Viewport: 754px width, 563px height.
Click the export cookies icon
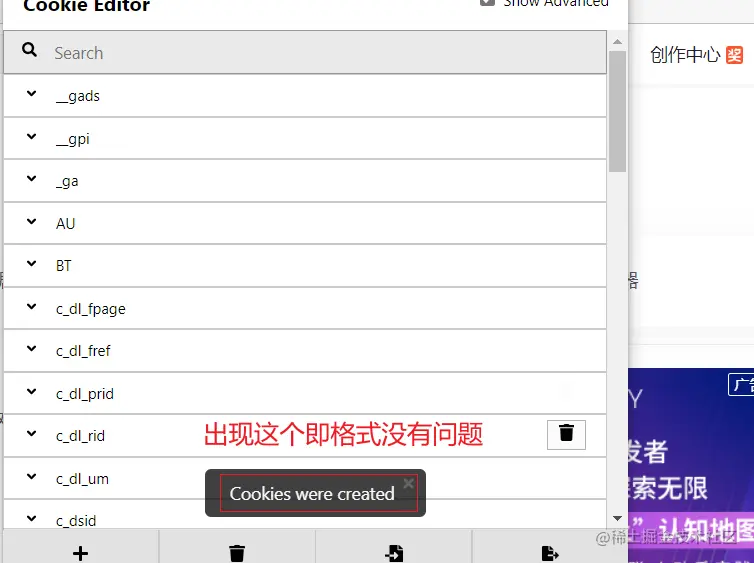point(550,553)
